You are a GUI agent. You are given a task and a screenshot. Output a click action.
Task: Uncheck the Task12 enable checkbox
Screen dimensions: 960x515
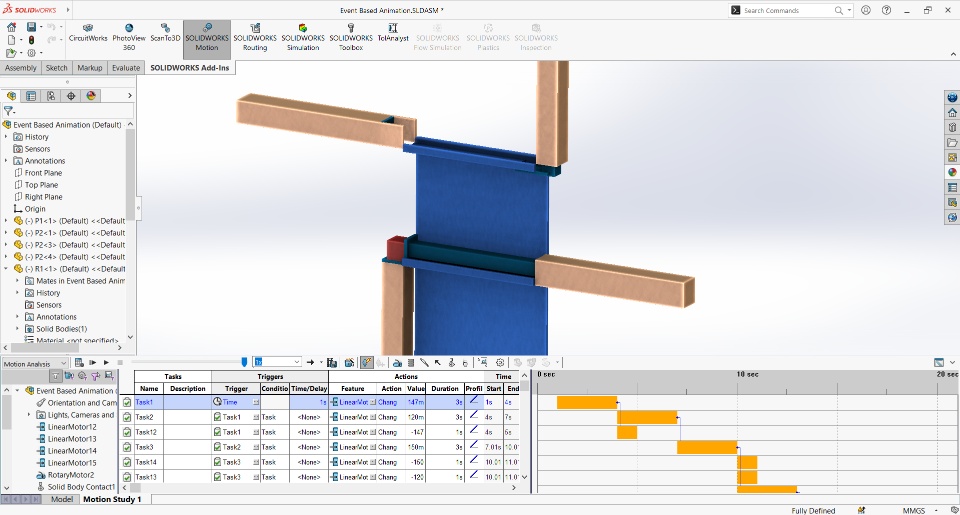pos(127,432)
